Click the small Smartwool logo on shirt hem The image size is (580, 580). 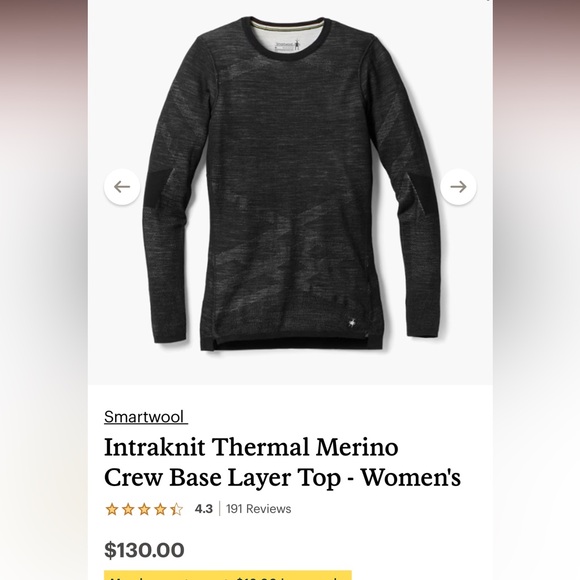pyautogui.click(x=351, y=323)
